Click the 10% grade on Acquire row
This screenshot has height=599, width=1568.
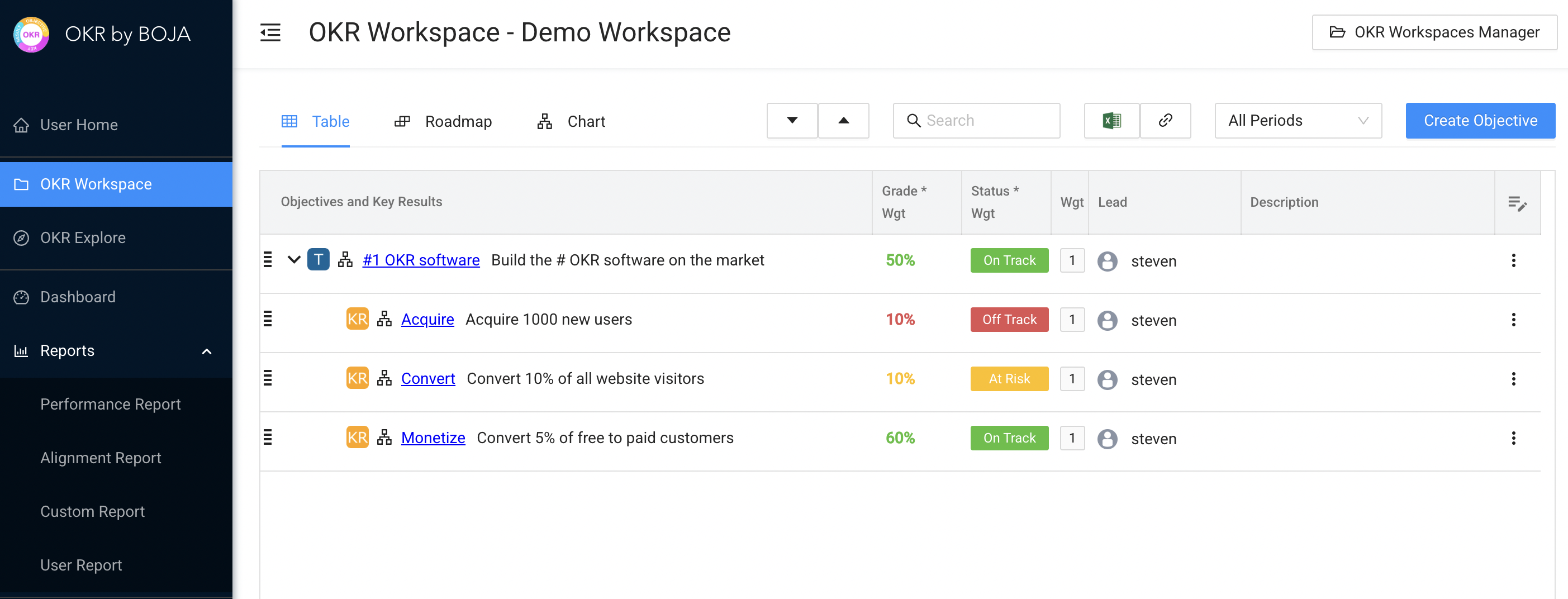coord(900,319)
